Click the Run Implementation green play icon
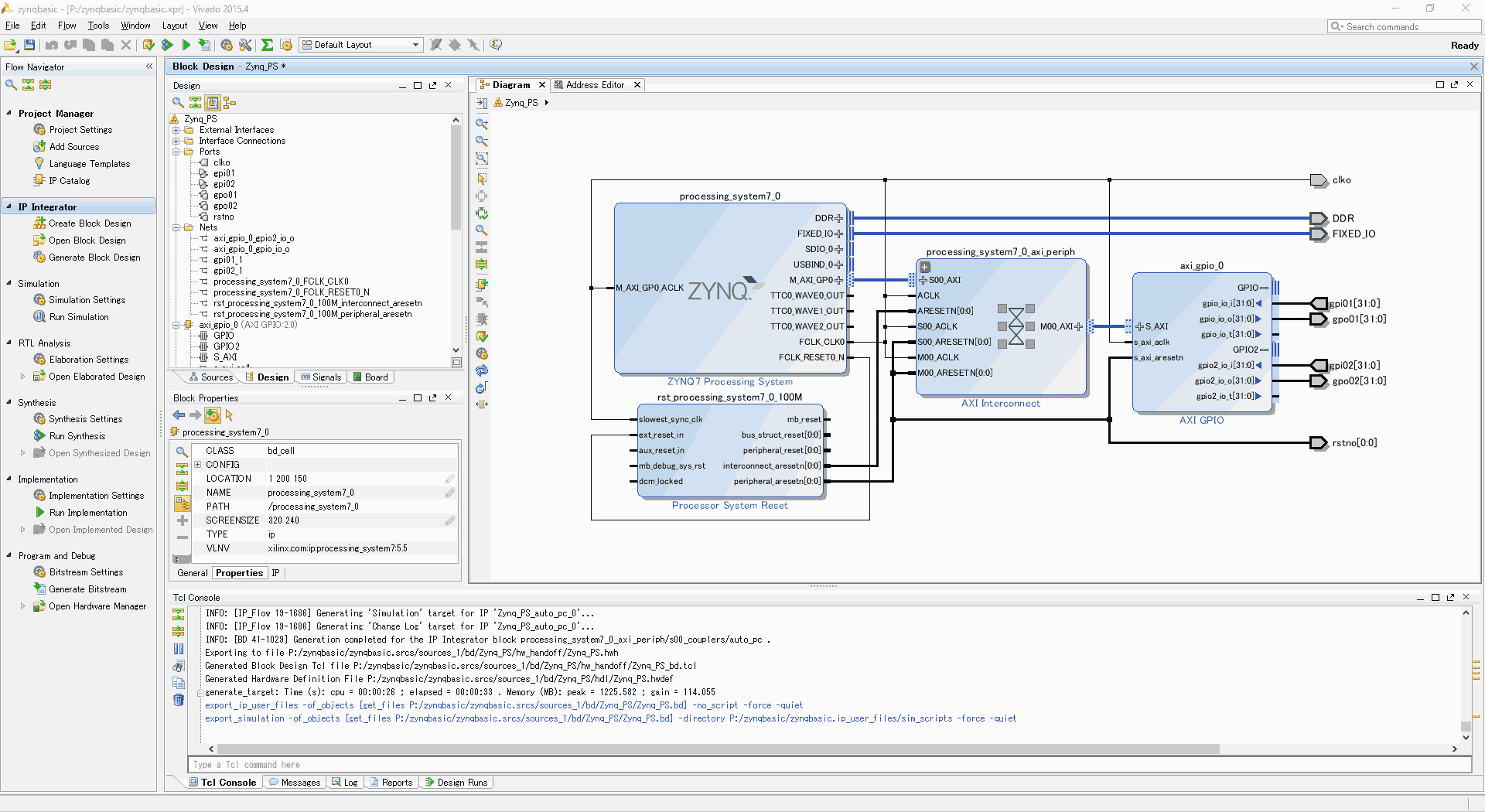The image size is (1485, 812). pos(186,45)
